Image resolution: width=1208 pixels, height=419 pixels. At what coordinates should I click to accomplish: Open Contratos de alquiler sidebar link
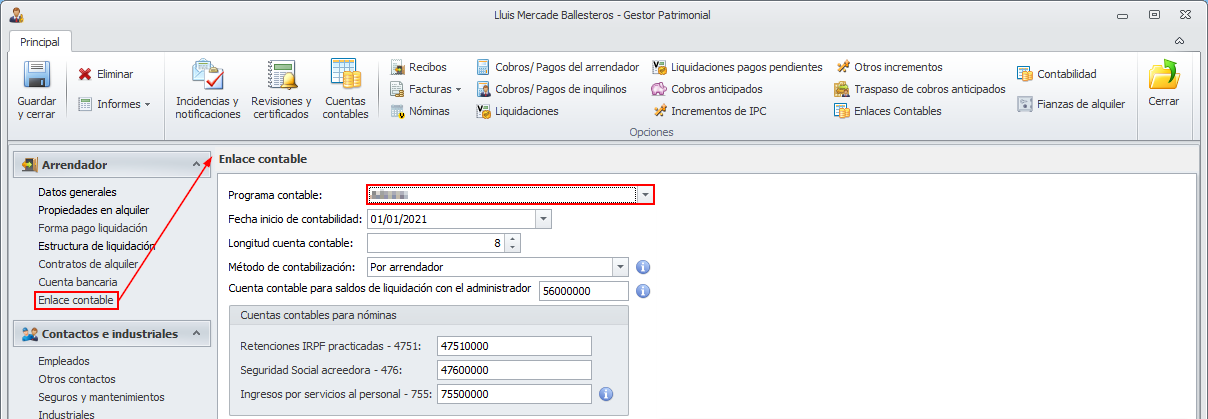click(88, 264)
